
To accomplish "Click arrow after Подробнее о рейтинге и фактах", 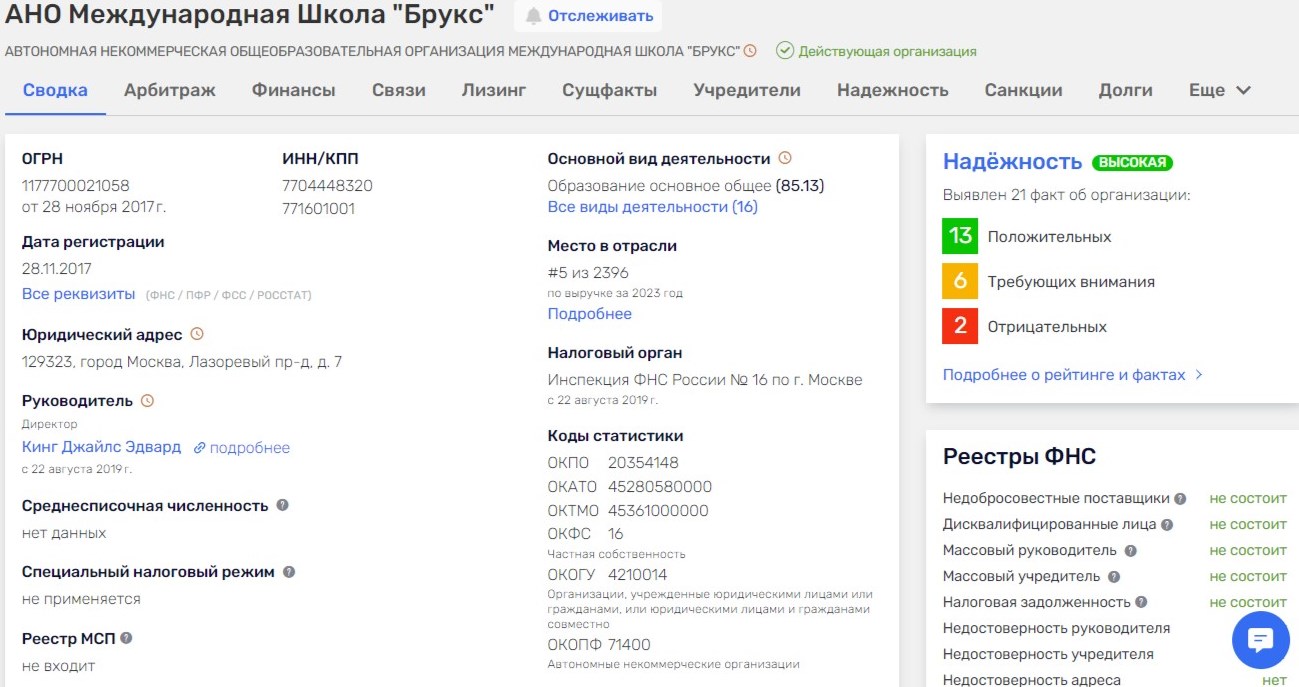I will coord(1199,375).
